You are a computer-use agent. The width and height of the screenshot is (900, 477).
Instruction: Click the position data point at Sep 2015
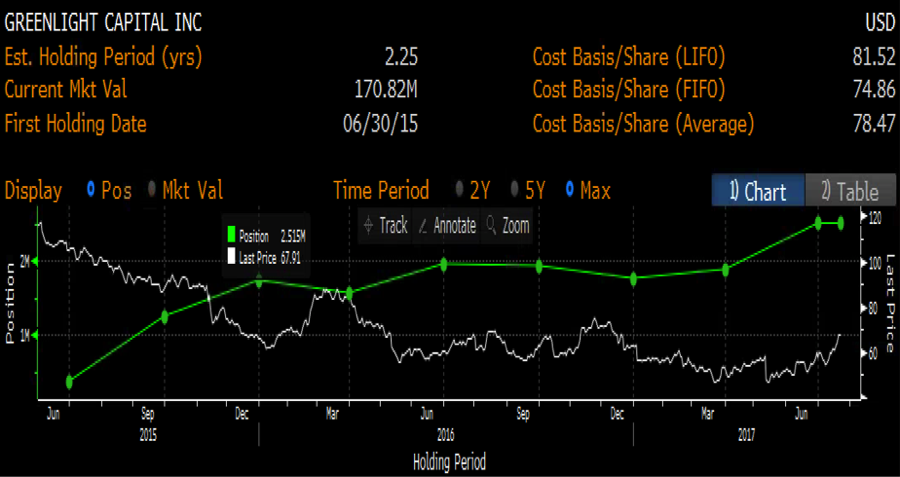tap(165, 317)
